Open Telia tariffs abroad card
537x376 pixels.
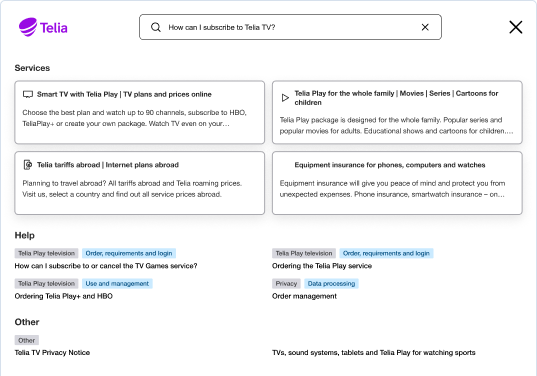coord(140,183)
